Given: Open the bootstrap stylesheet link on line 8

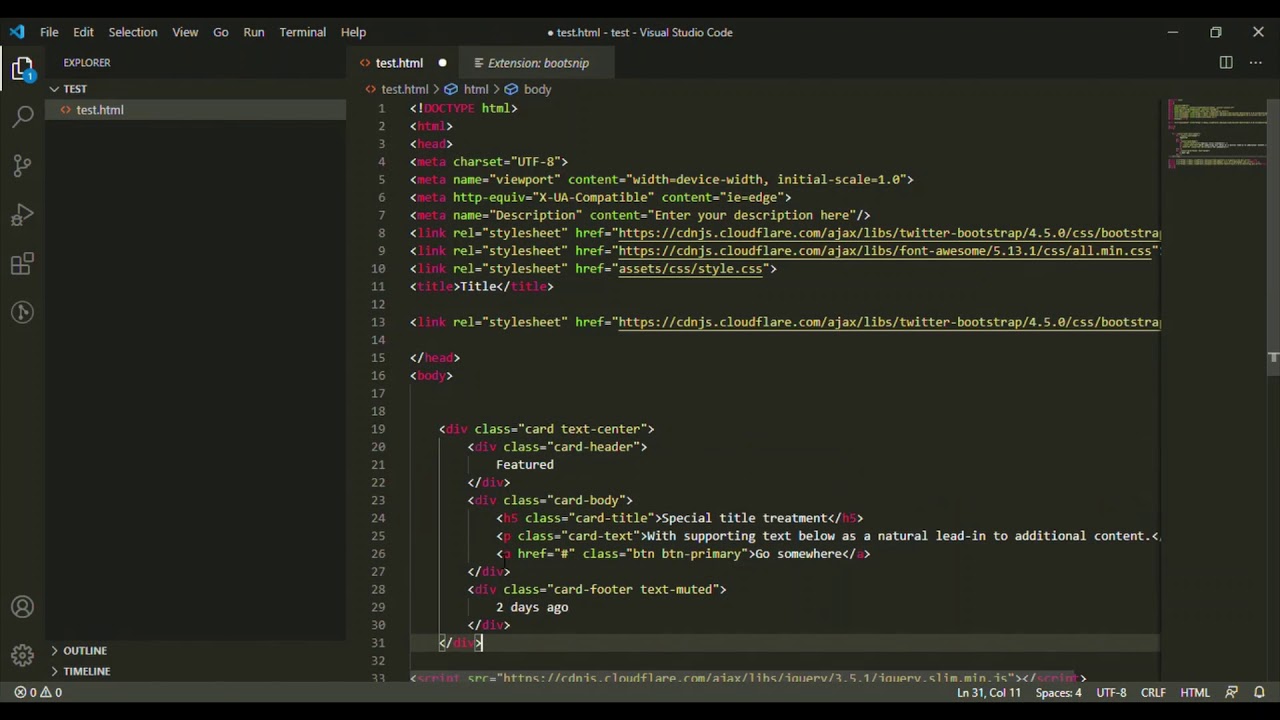Looking at the screenshot, I should tap(889, 233).
